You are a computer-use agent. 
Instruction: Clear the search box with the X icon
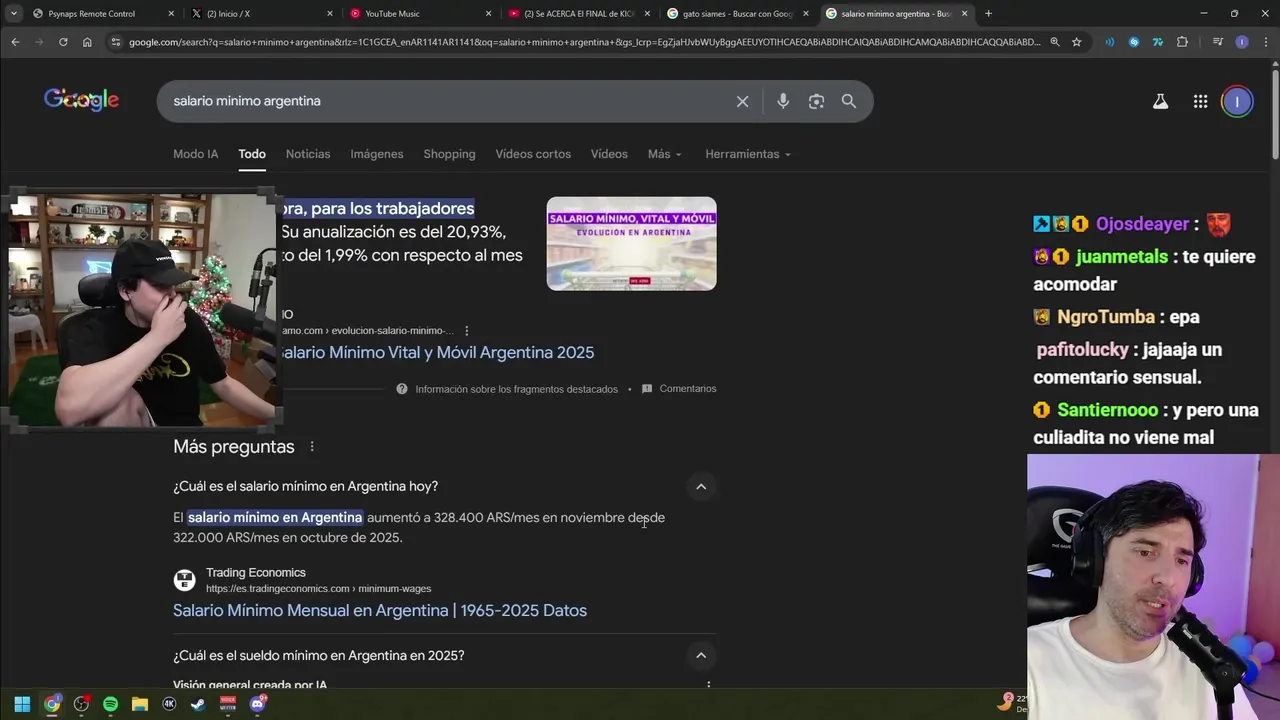coord(742,101)
